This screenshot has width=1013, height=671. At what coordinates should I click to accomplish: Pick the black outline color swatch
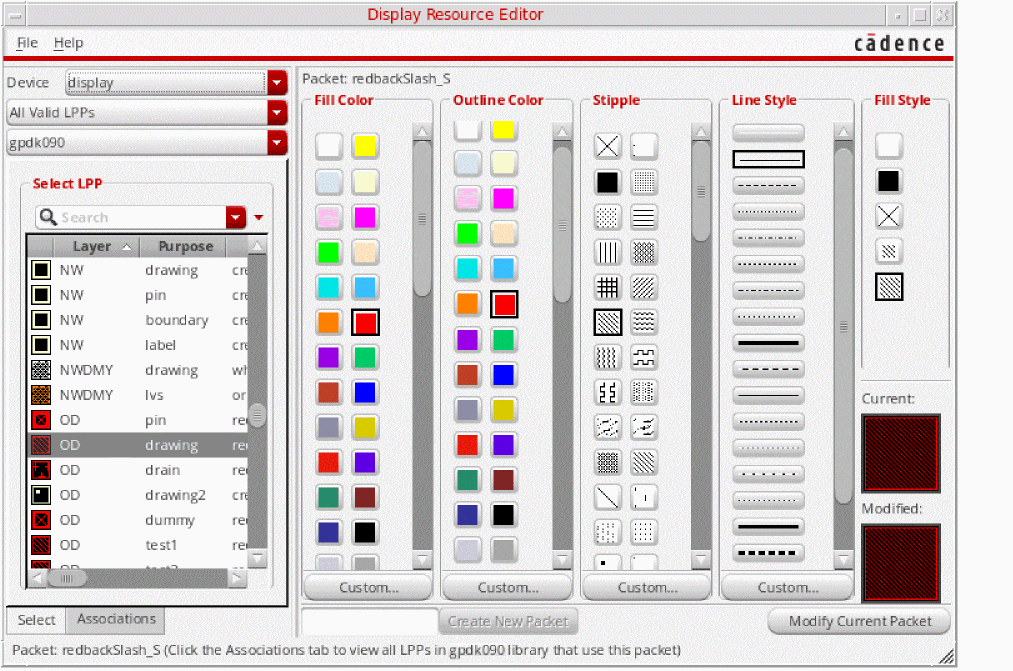coord(503,515)
